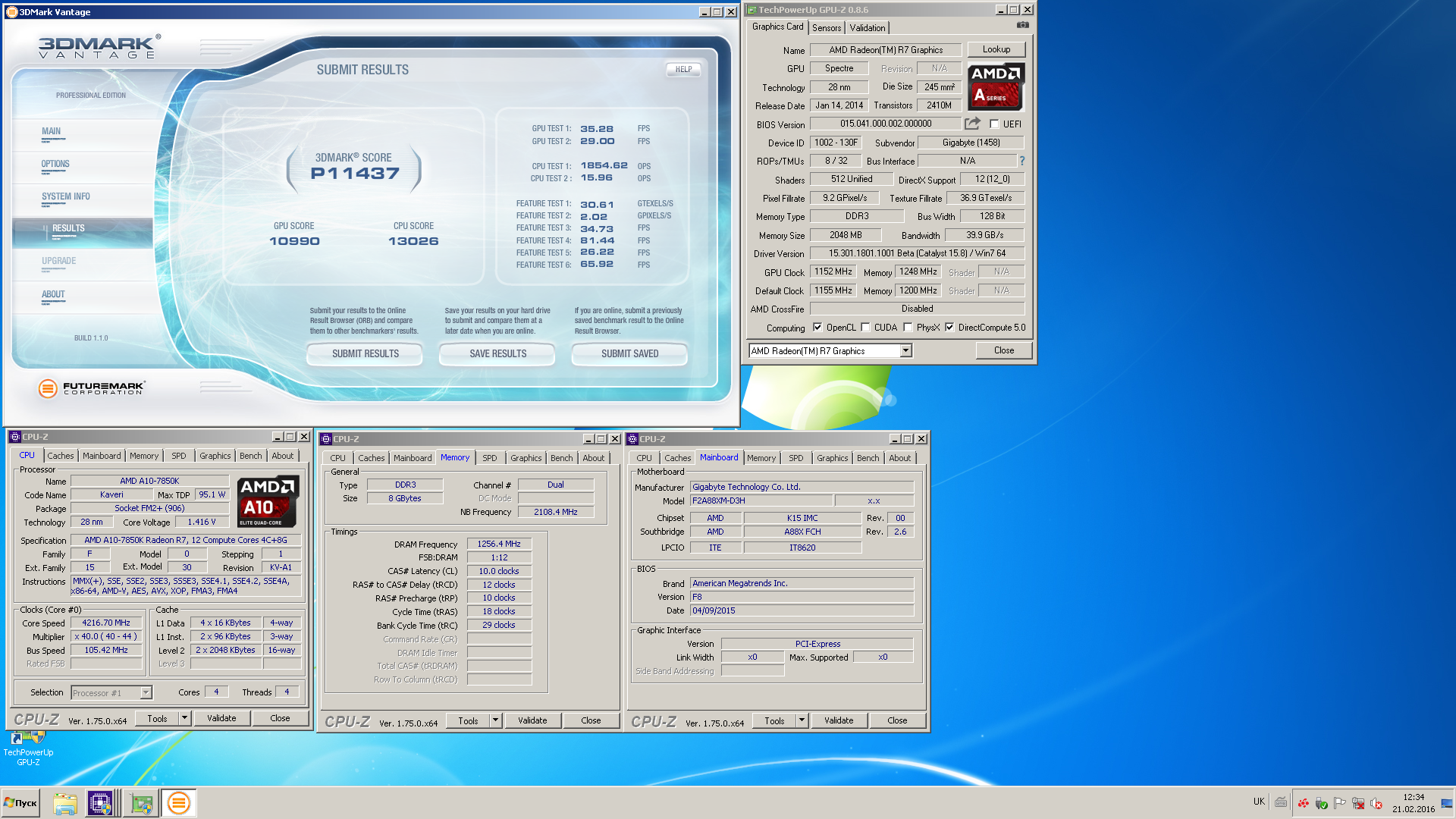Click Close button in GPU-Z

pyautogui.click(x=1004, y=350)
